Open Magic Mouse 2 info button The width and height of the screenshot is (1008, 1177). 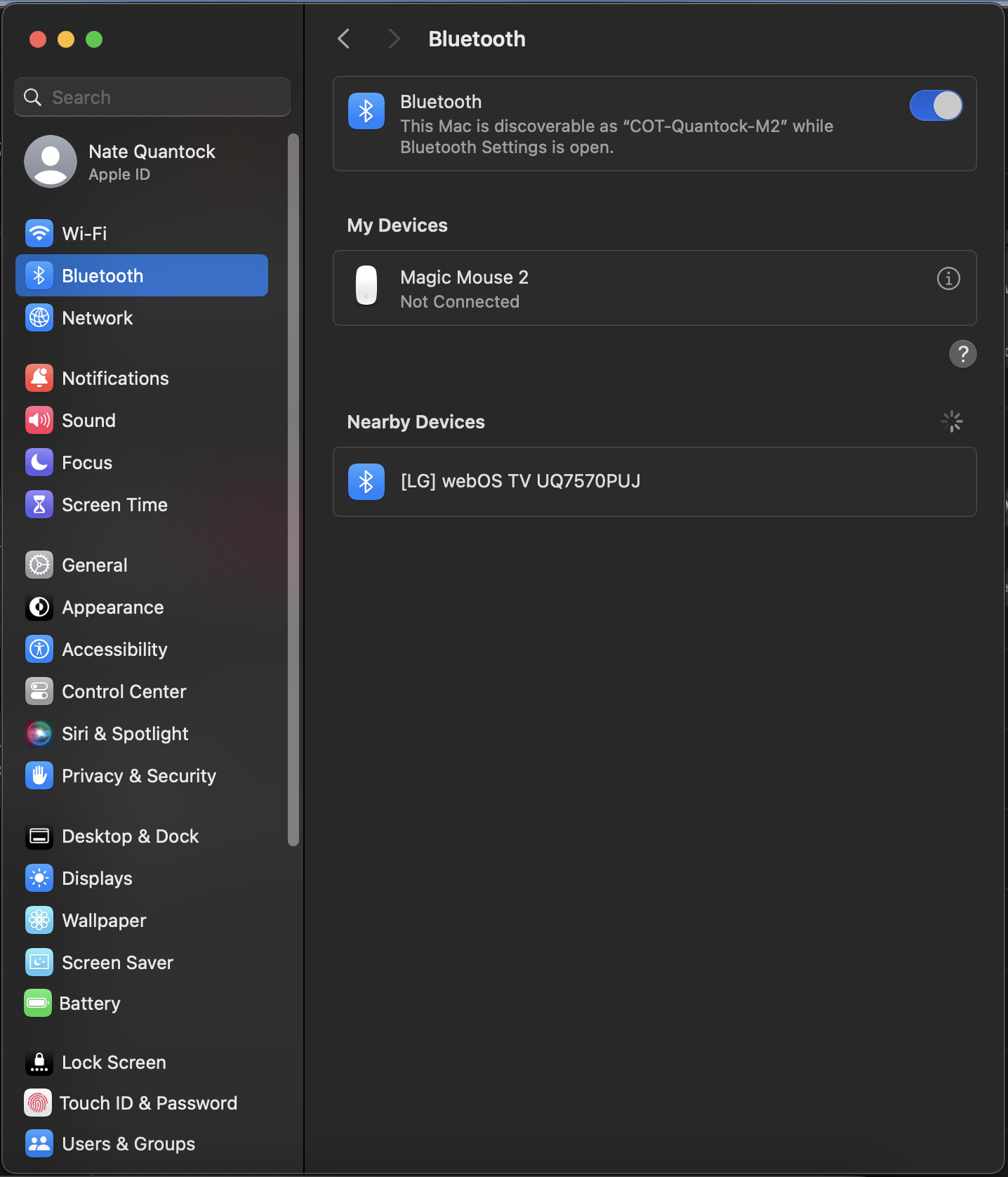click(948, 279)
